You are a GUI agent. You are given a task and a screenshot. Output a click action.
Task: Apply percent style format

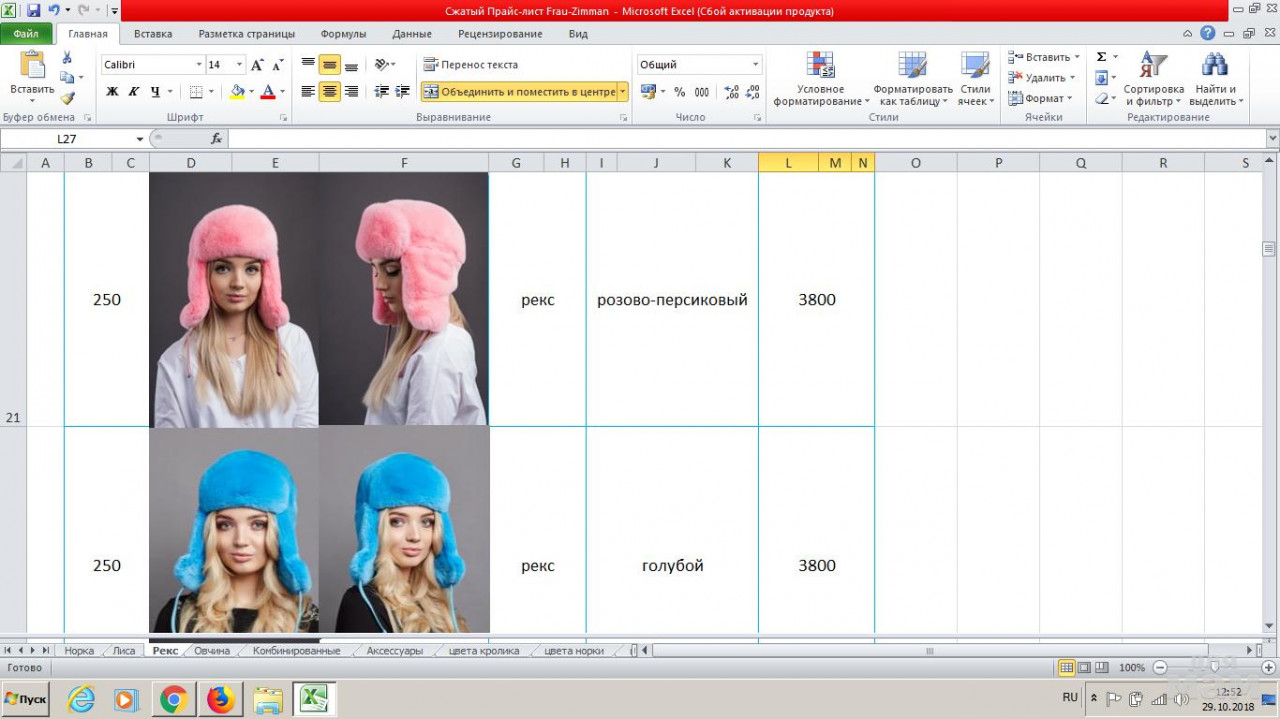coord(680,92)
